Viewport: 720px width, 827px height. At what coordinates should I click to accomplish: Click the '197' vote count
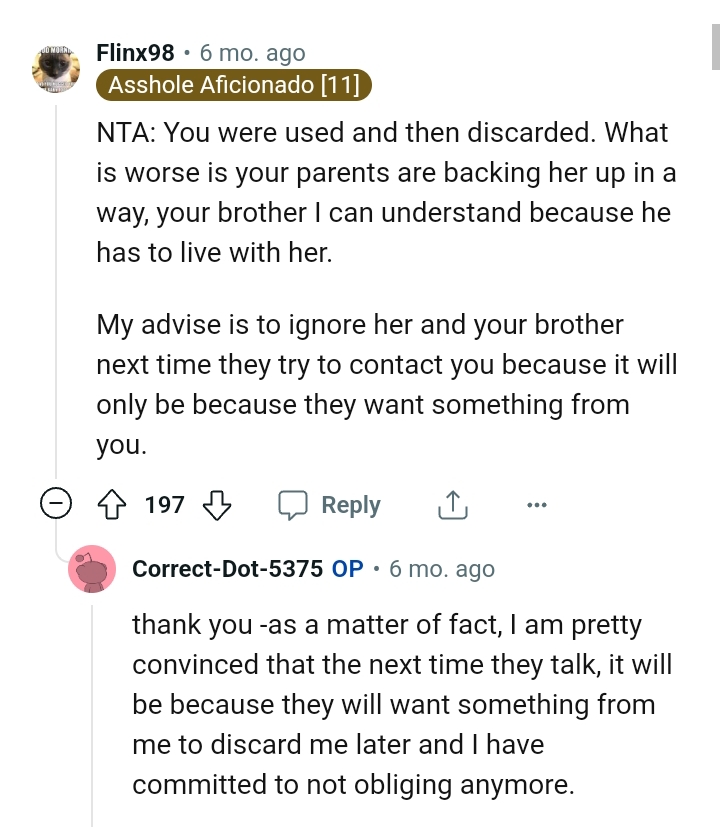click(x=166, y=505)
